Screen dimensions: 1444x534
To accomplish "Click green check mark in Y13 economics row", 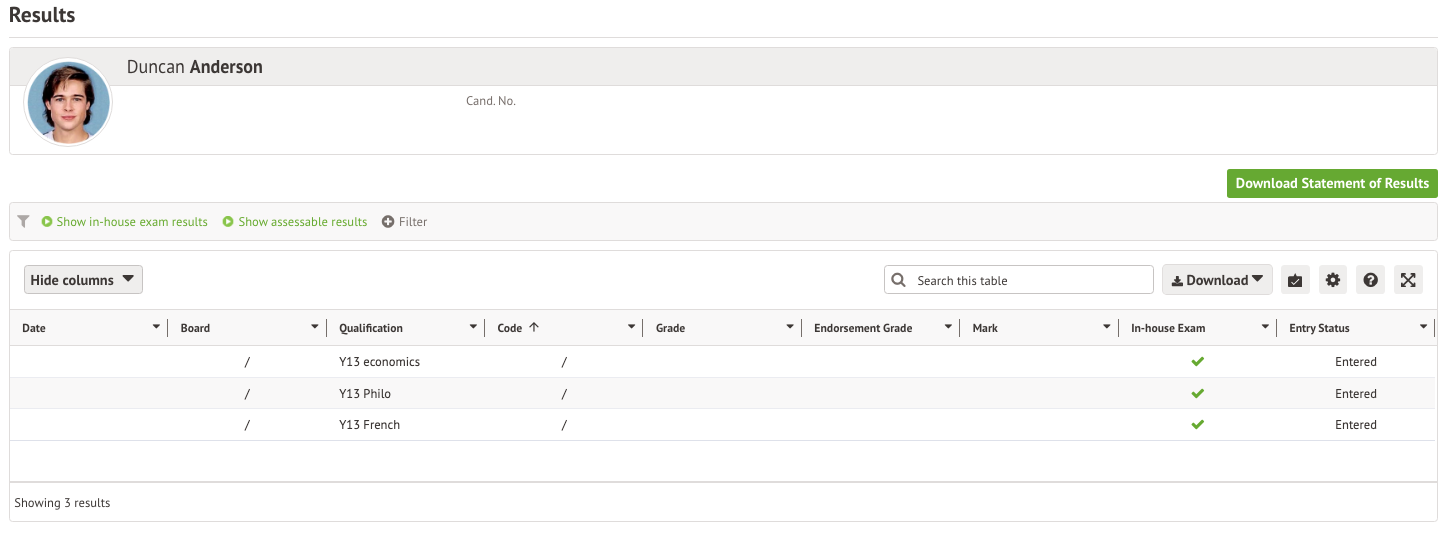I will tap(1197, 362).
